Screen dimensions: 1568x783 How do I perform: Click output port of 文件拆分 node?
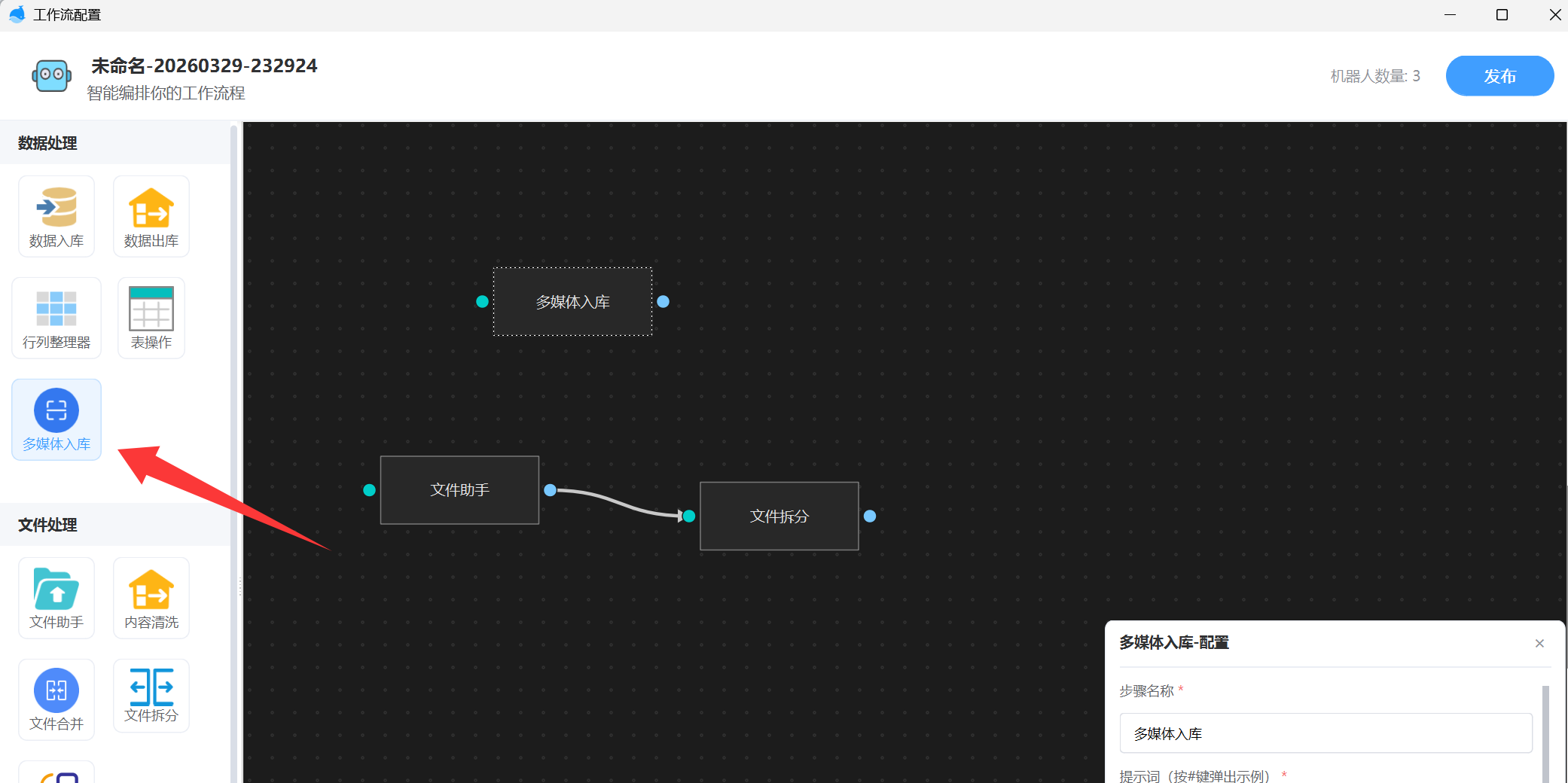coord(870,516)
